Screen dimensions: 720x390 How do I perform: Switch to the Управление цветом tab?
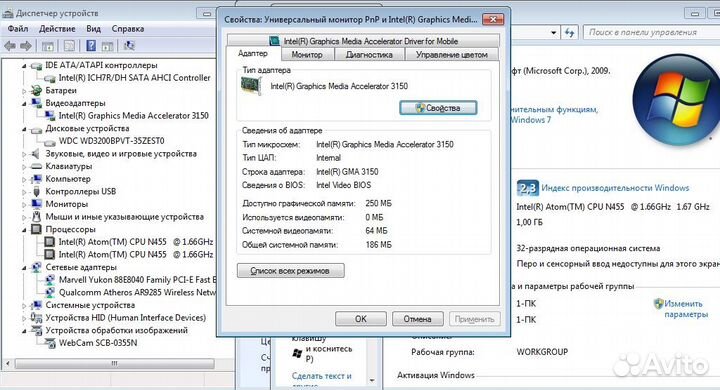tap(451, 54)
